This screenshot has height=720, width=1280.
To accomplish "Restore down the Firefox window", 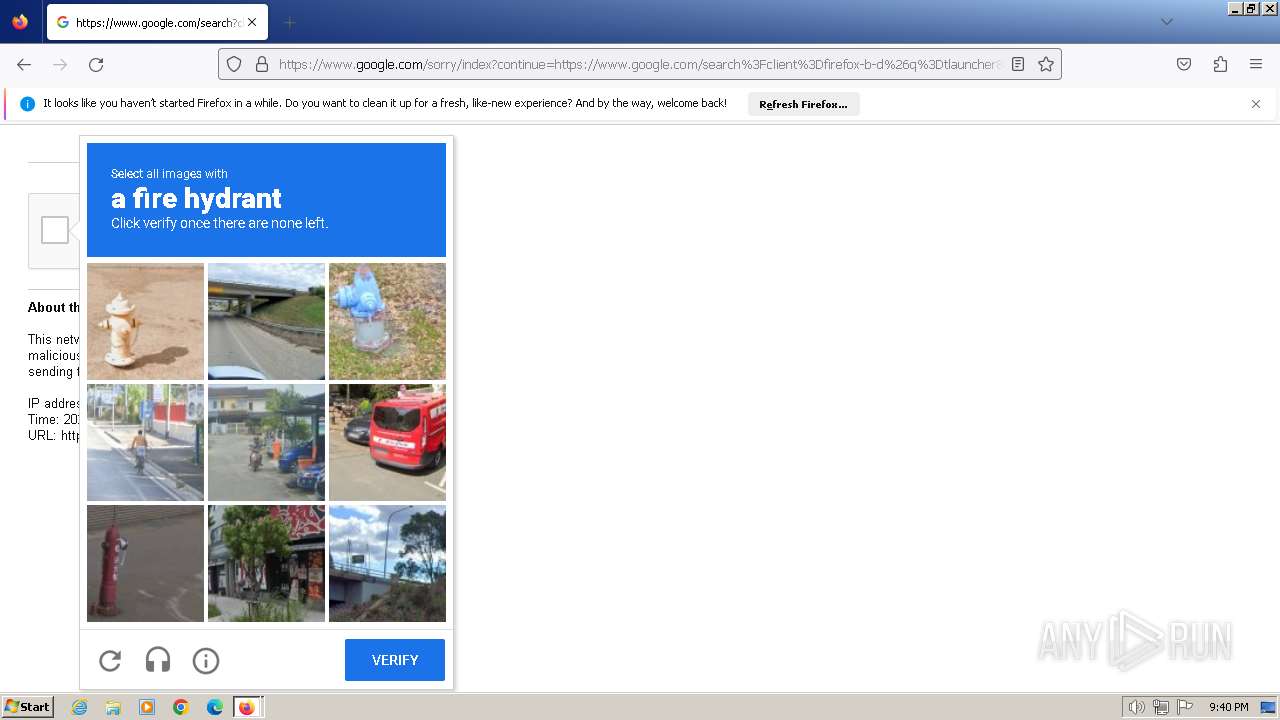I will click(1251, 8).
